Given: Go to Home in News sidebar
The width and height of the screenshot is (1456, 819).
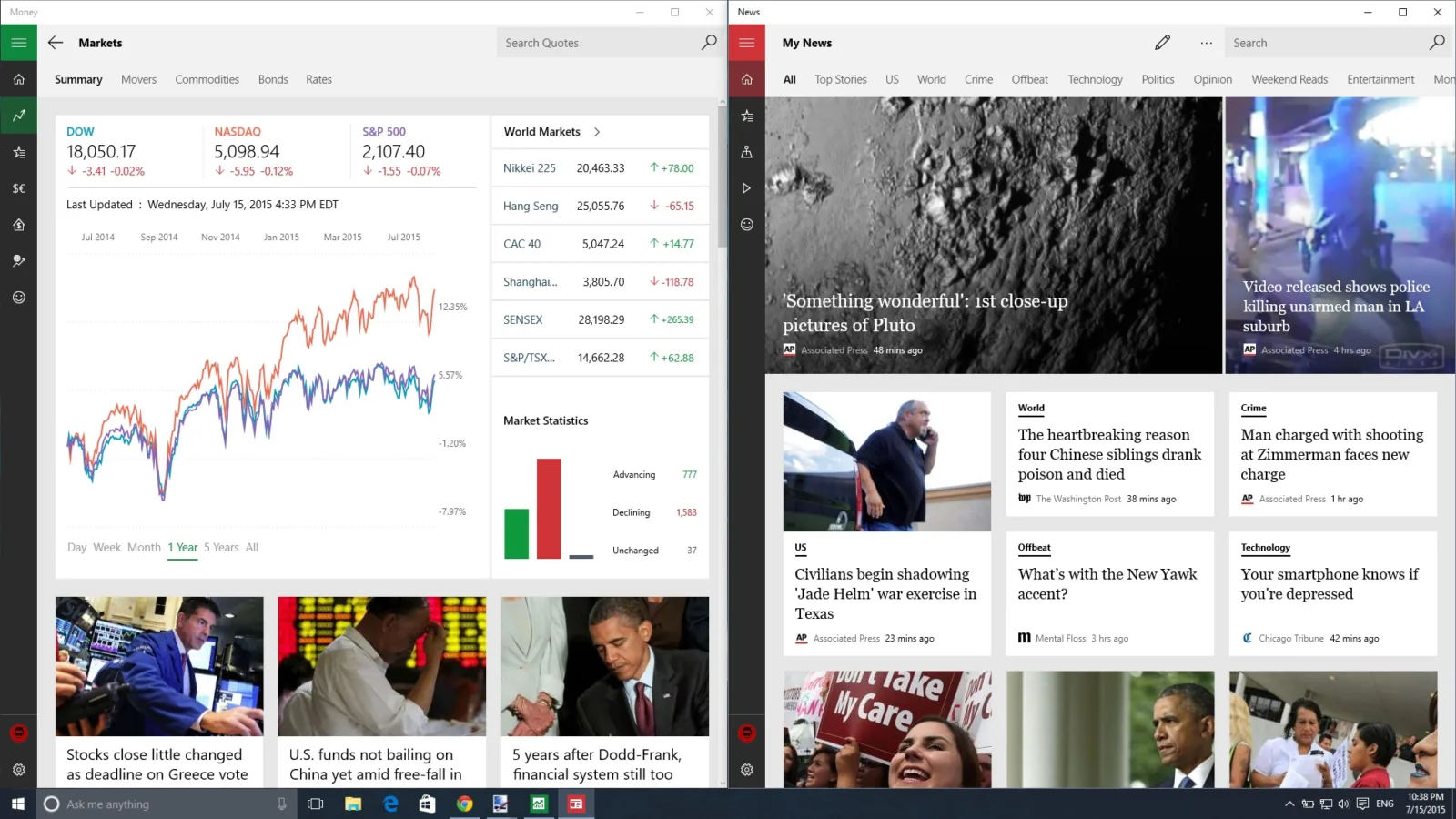Looking at the screenshot, I should (x=746, y=79).
